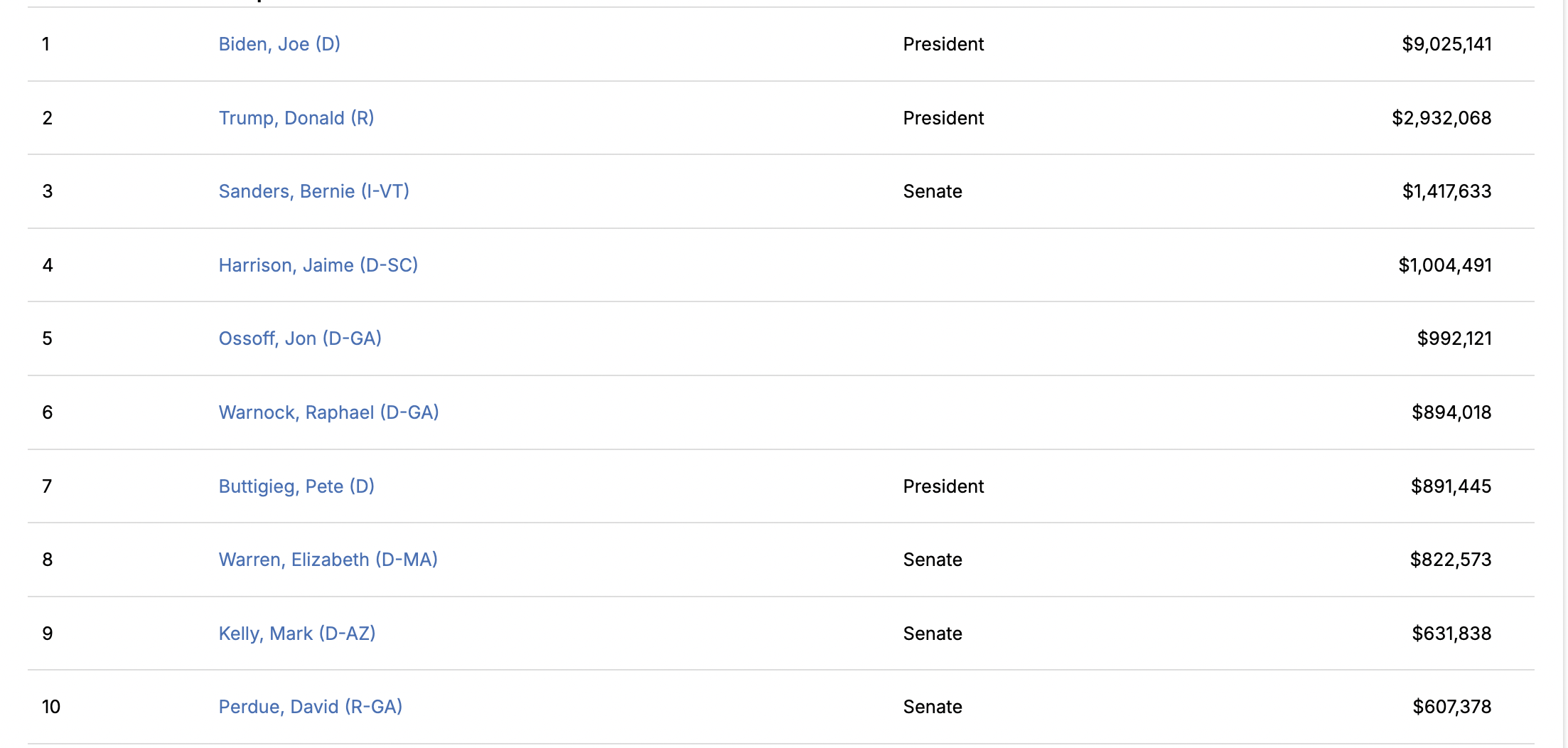1568x748 pixels.
Task: Open the Trump, Donald (R) link
Action: pos(296,118)
